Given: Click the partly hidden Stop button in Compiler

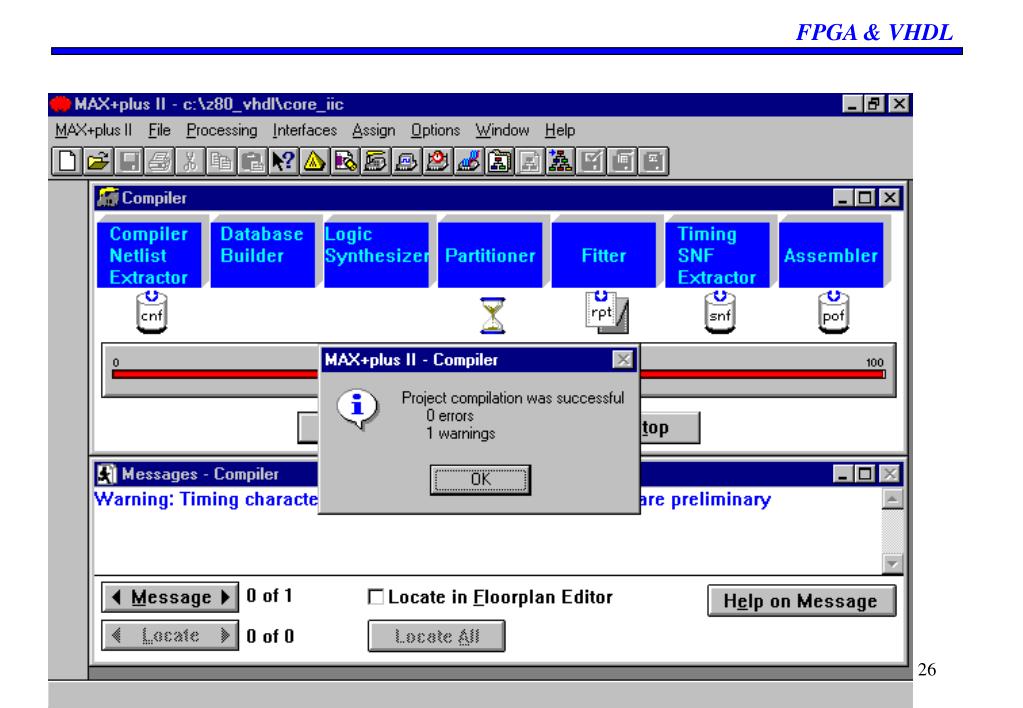Looking at the screenshot, I should (670, 428).
